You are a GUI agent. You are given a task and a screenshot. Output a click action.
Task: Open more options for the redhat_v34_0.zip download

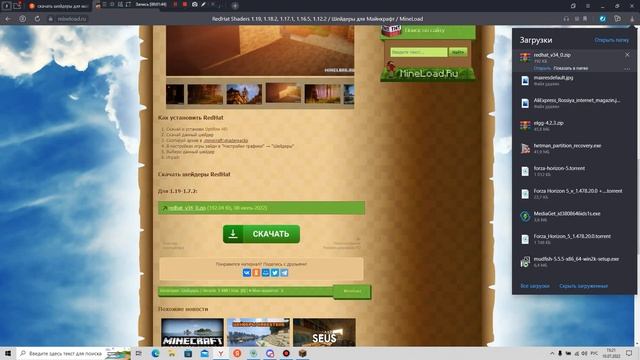click(x=627, y=69)
